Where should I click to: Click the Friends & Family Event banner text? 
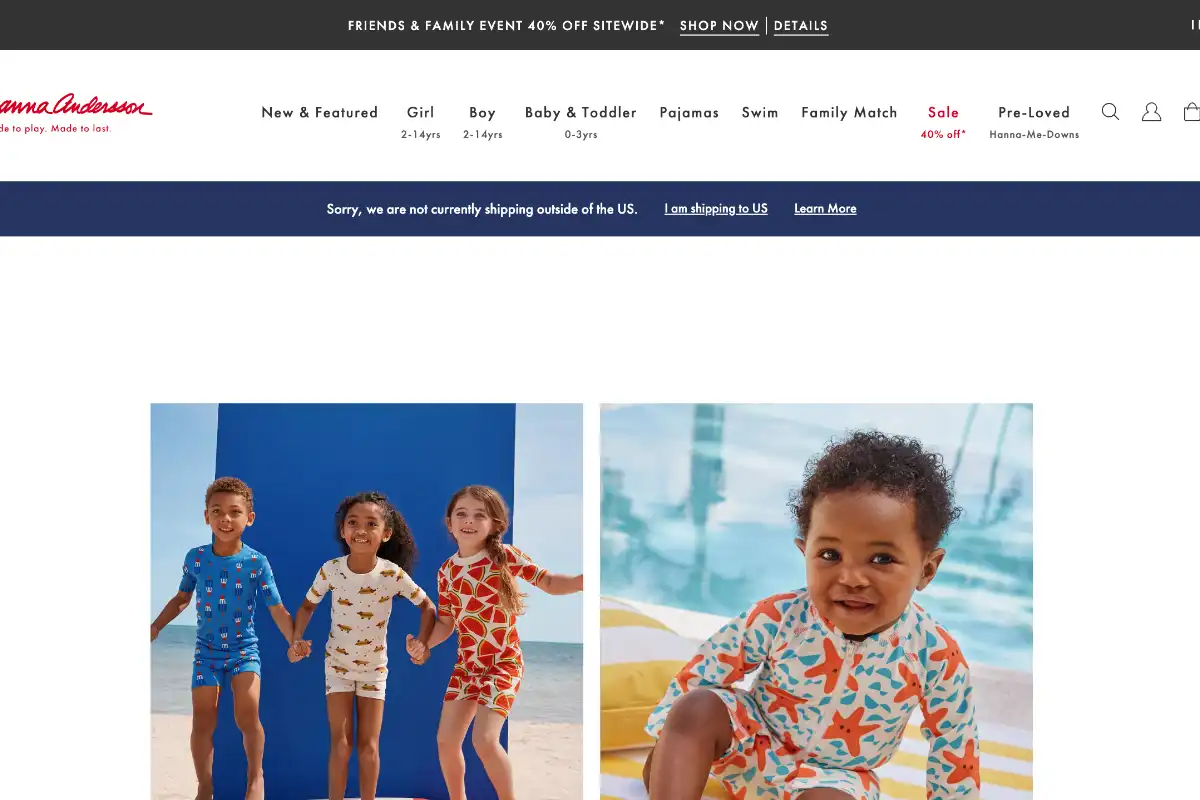pos(506,26)
